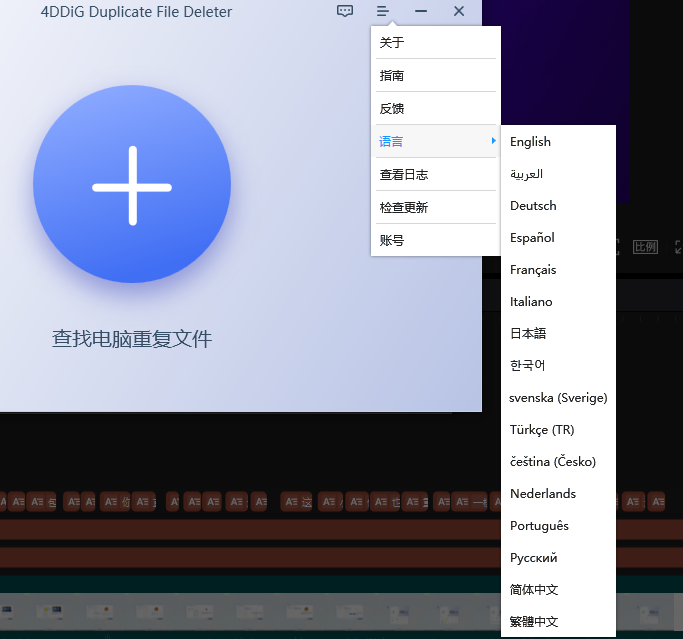Select Nederlands language option
The width and height of the screenshot is (683, 639).
[558, 494]
